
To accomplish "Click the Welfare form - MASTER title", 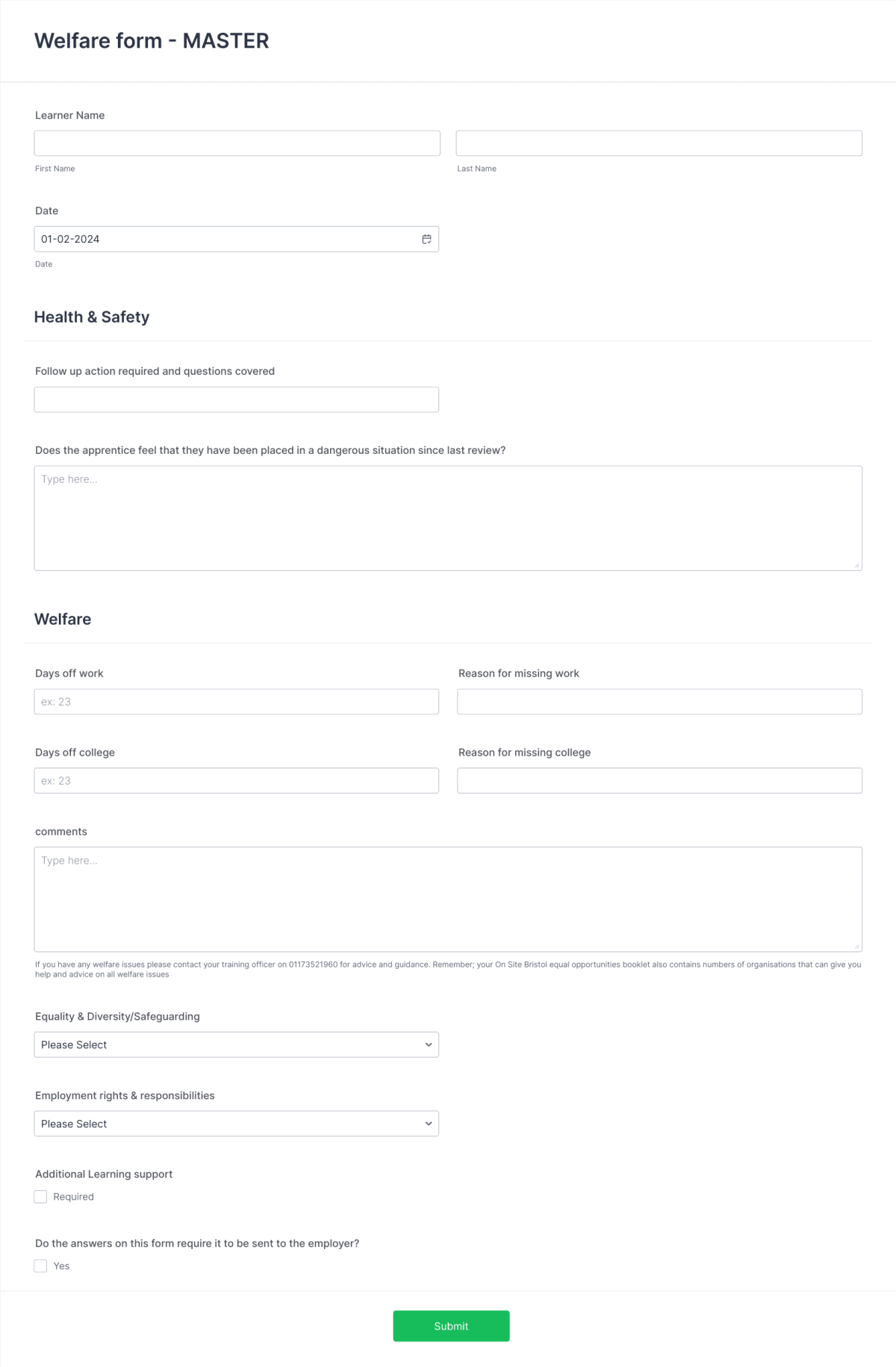I will [x=152, y=41].
